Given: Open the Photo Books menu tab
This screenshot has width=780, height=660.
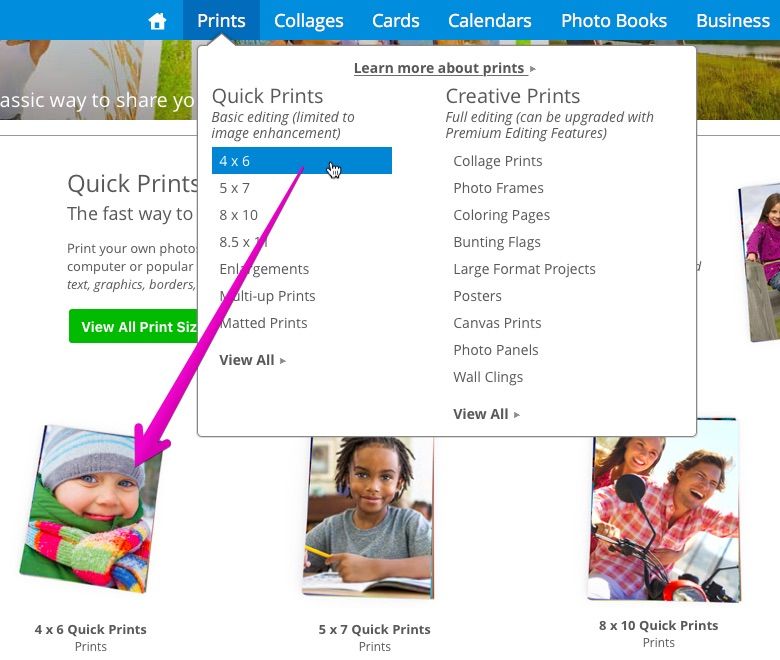Looking at the screenshot, I should click(x=613, y=21).
